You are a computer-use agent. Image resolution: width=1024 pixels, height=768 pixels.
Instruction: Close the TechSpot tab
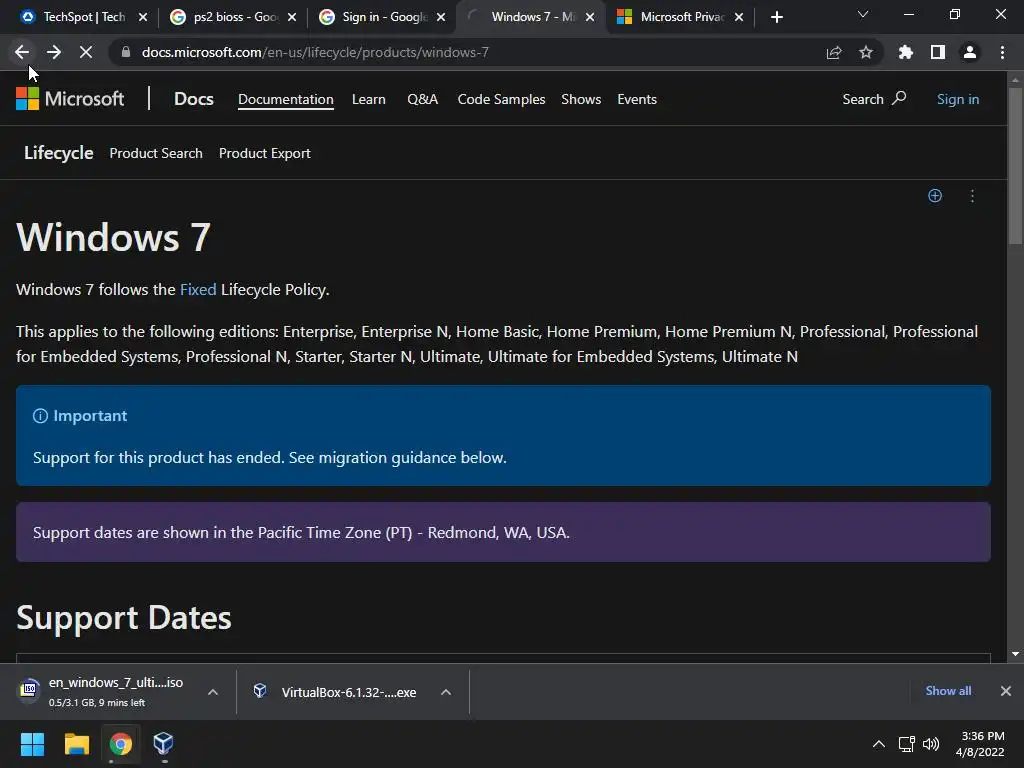[x=143, y=17]
